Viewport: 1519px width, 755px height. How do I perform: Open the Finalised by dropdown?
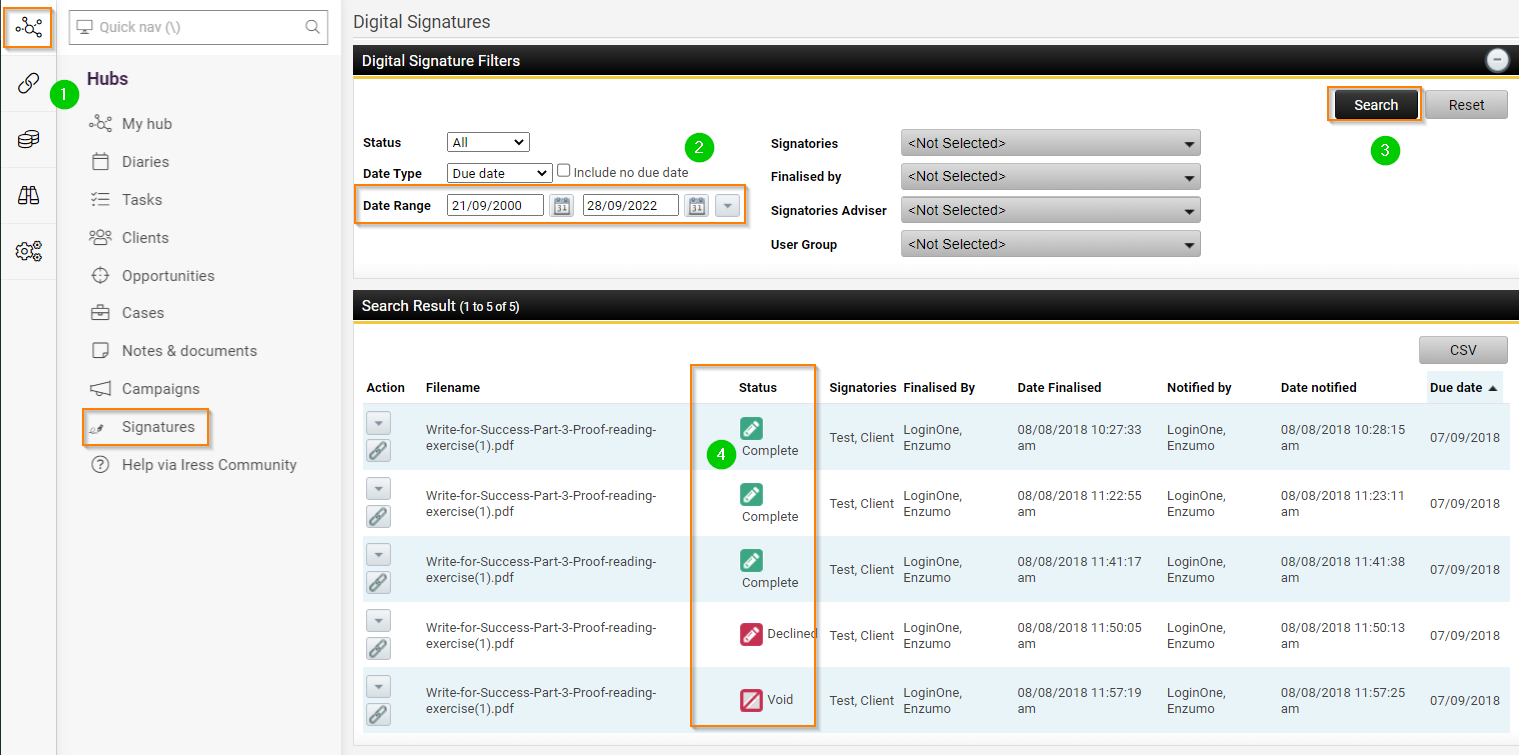coord(1051,176)
